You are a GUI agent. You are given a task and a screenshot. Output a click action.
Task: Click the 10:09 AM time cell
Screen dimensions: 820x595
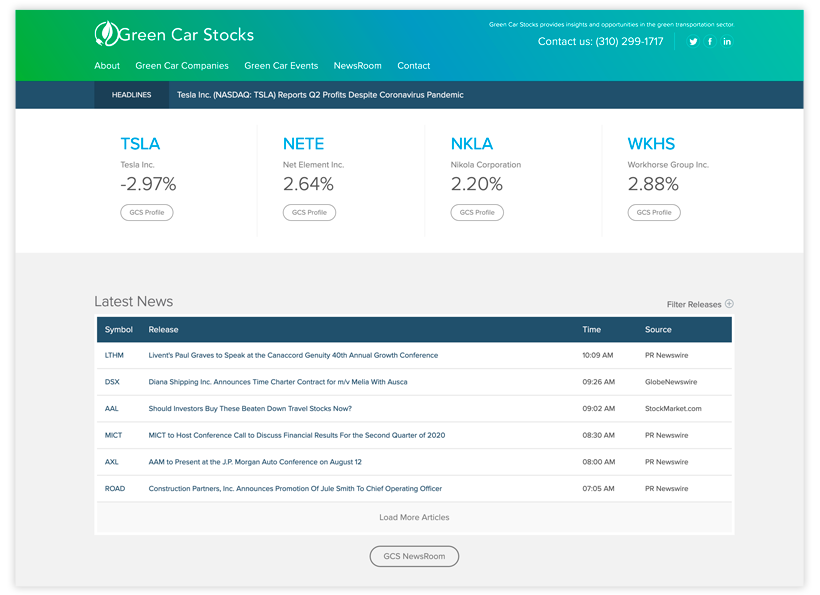(598, 355)
